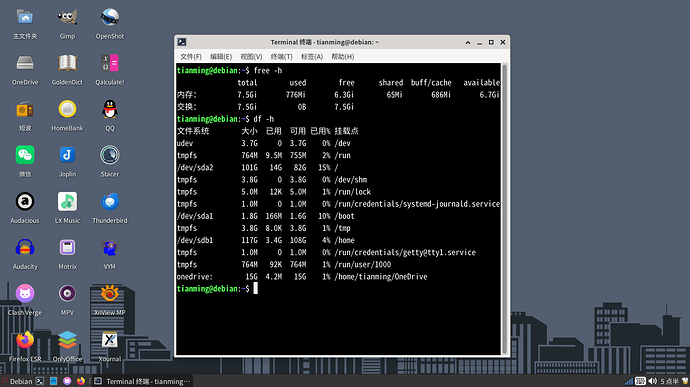
Task: Open the volume speaker tray icon
Action: pos(653,381)
